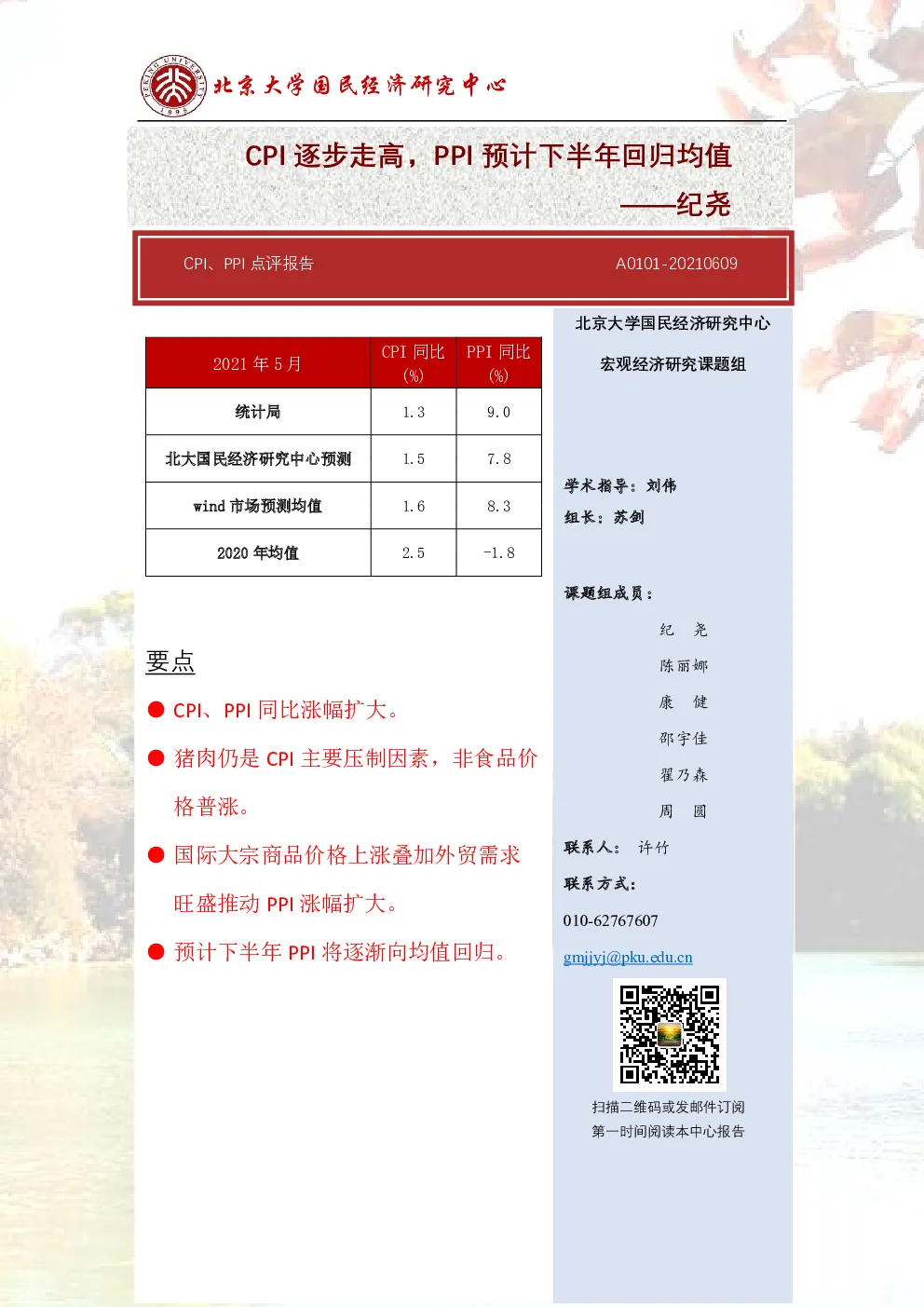
Task: Click phone number 010-62767607
Action: (x=610, y=920)
